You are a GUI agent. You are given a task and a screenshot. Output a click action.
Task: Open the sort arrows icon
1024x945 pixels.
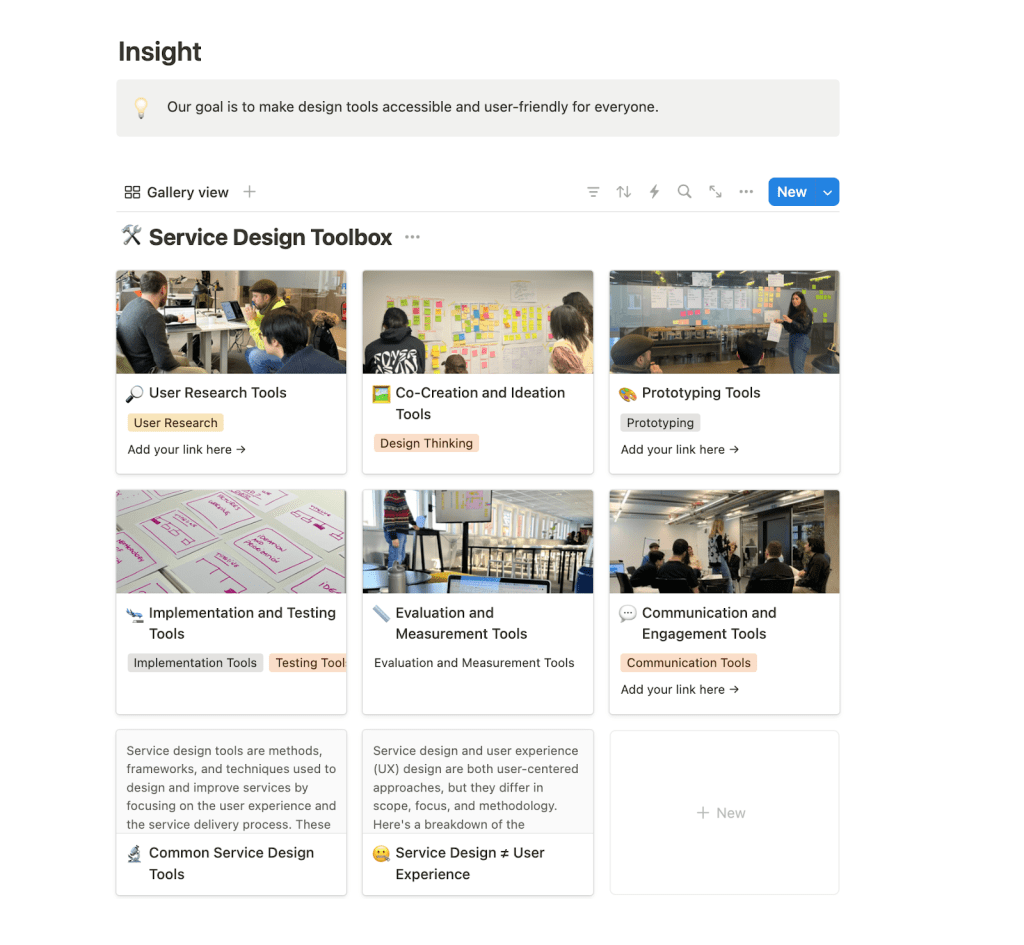click(x=624, y=192)
